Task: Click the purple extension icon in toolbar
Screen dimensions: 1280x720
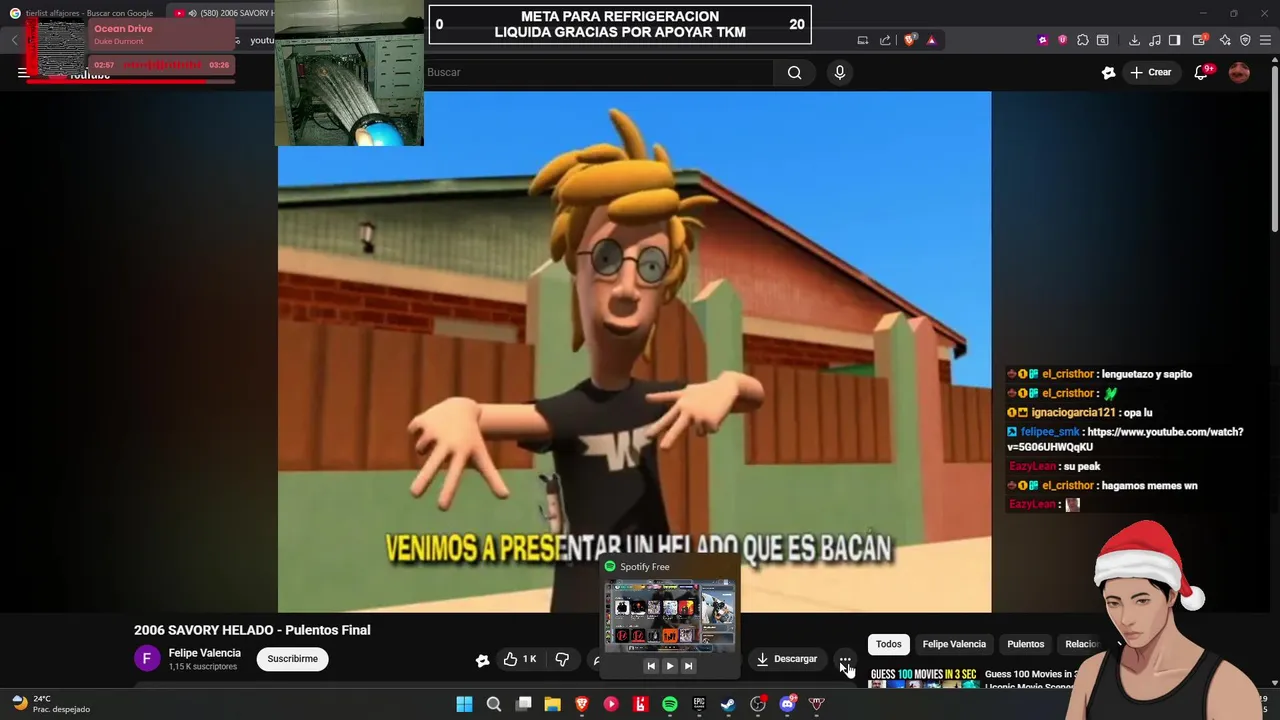Action: click(x=1043, y=40)
